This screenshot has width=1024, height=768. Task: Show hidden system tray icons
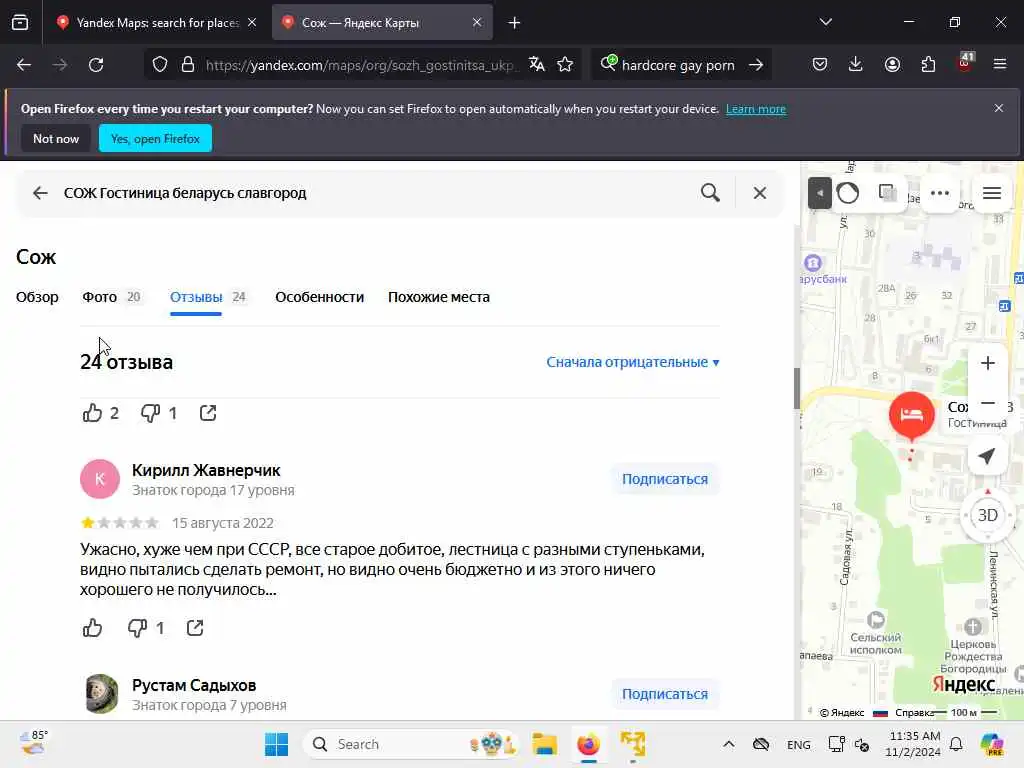tap(729, 744)
